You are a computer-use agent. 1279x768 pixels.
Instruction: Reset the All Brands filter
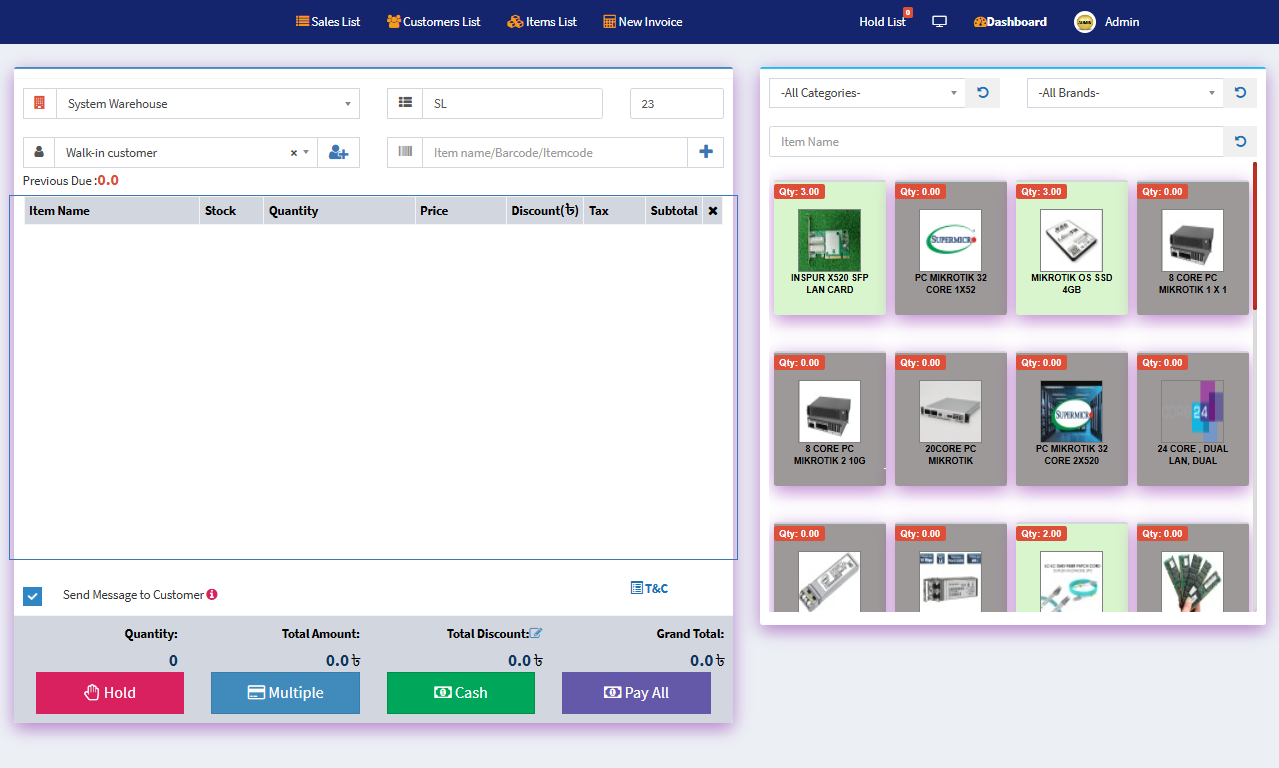click(1240, 93)
